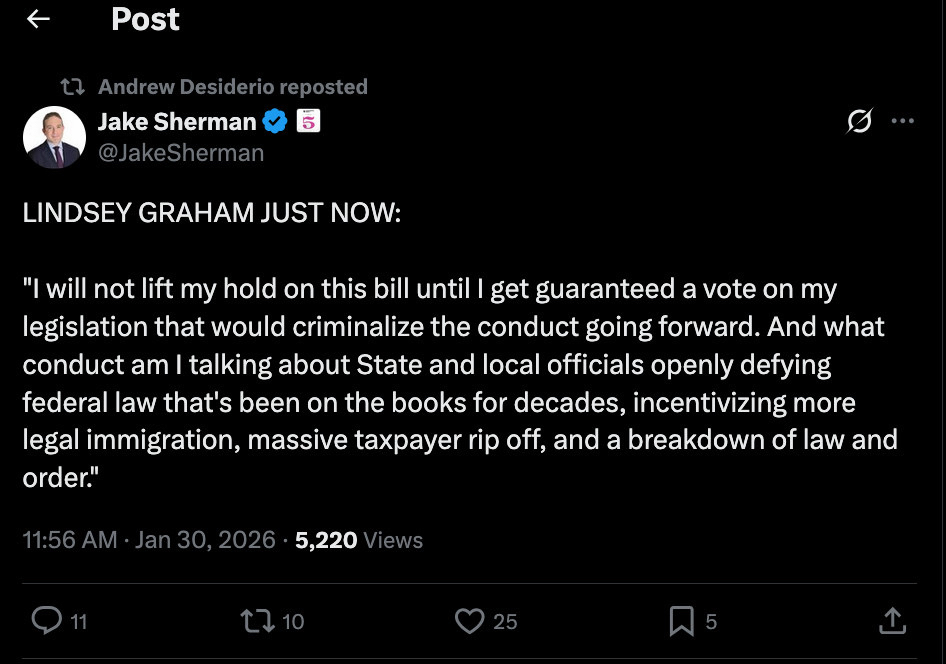The image size is (946, 664).
Task: Click Jake Sherman's blue verified badge
Action: [x=275, y=122]
